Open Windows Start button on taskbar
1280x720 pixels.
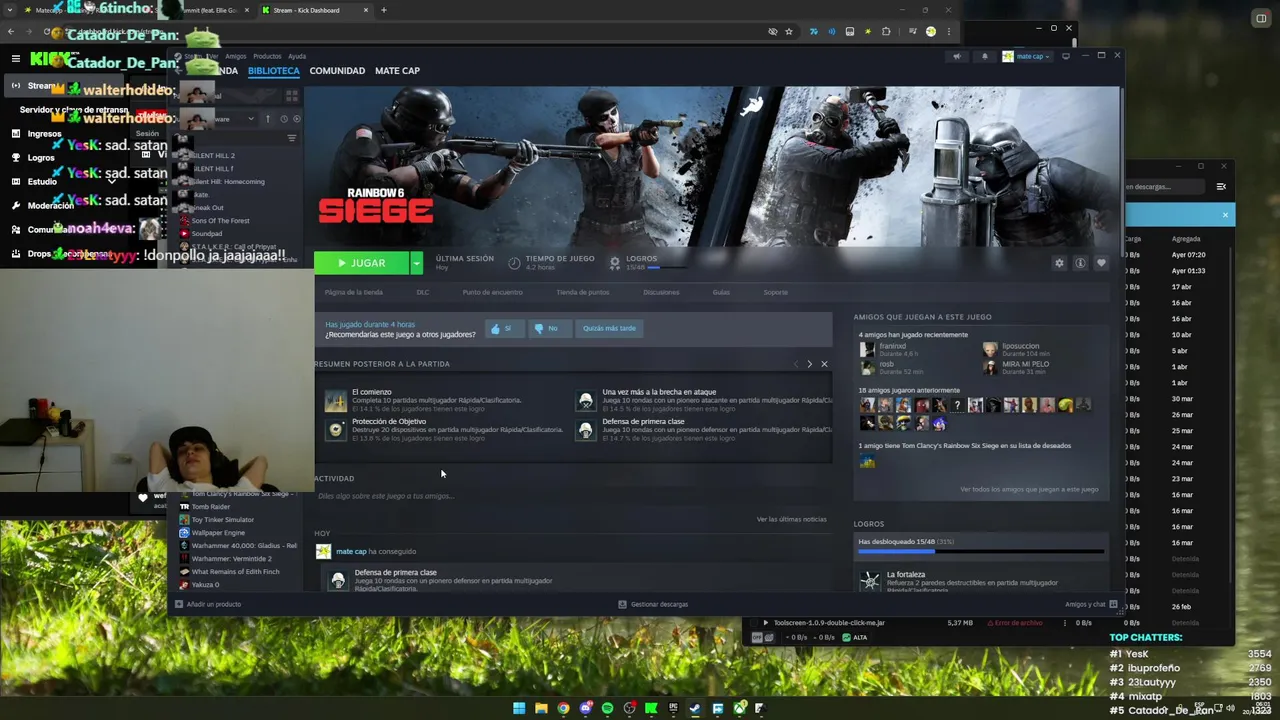click(519, 708)
